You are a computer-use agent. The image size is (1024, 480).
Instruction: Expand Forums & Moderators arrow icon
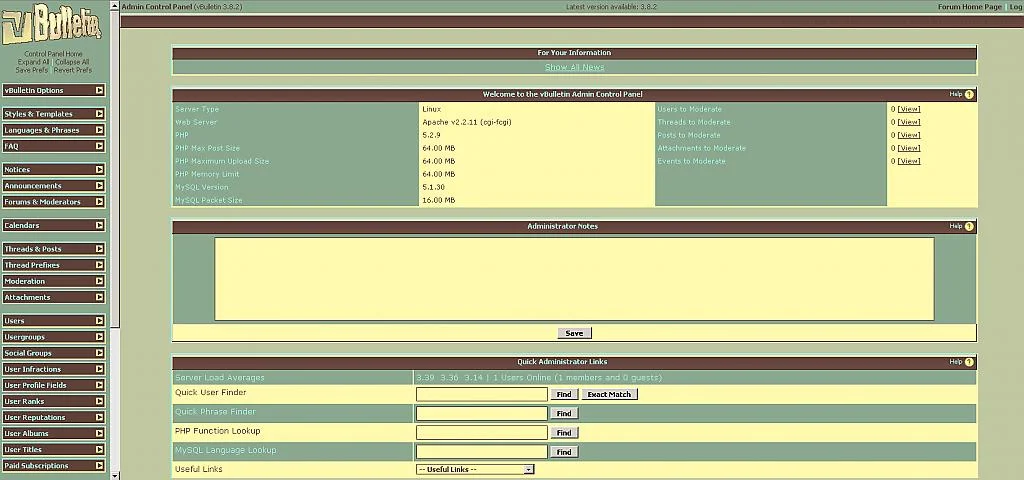point(99,202)
